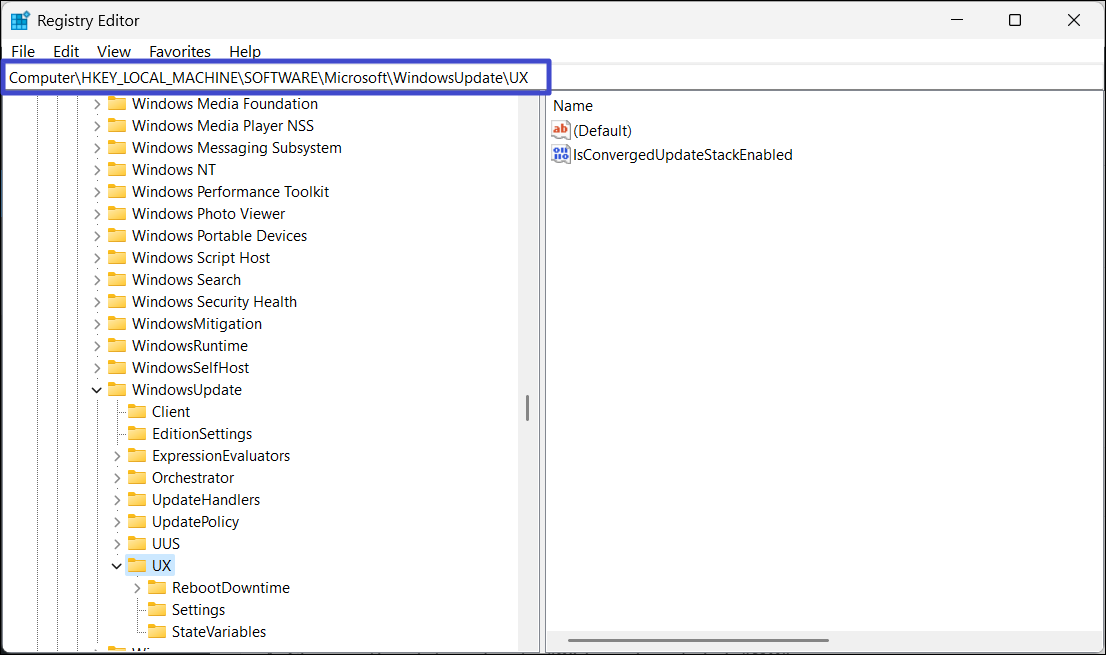Click the StateVariables folder icon

(x=157, y=632)
